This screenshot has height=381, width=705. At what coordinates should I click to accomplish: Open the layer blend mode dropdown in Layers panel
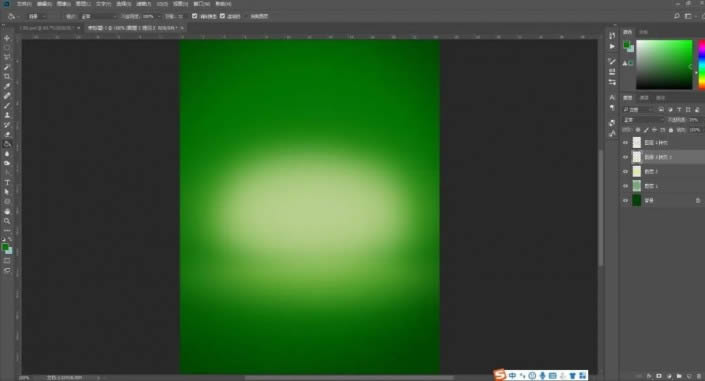(643, 120)
